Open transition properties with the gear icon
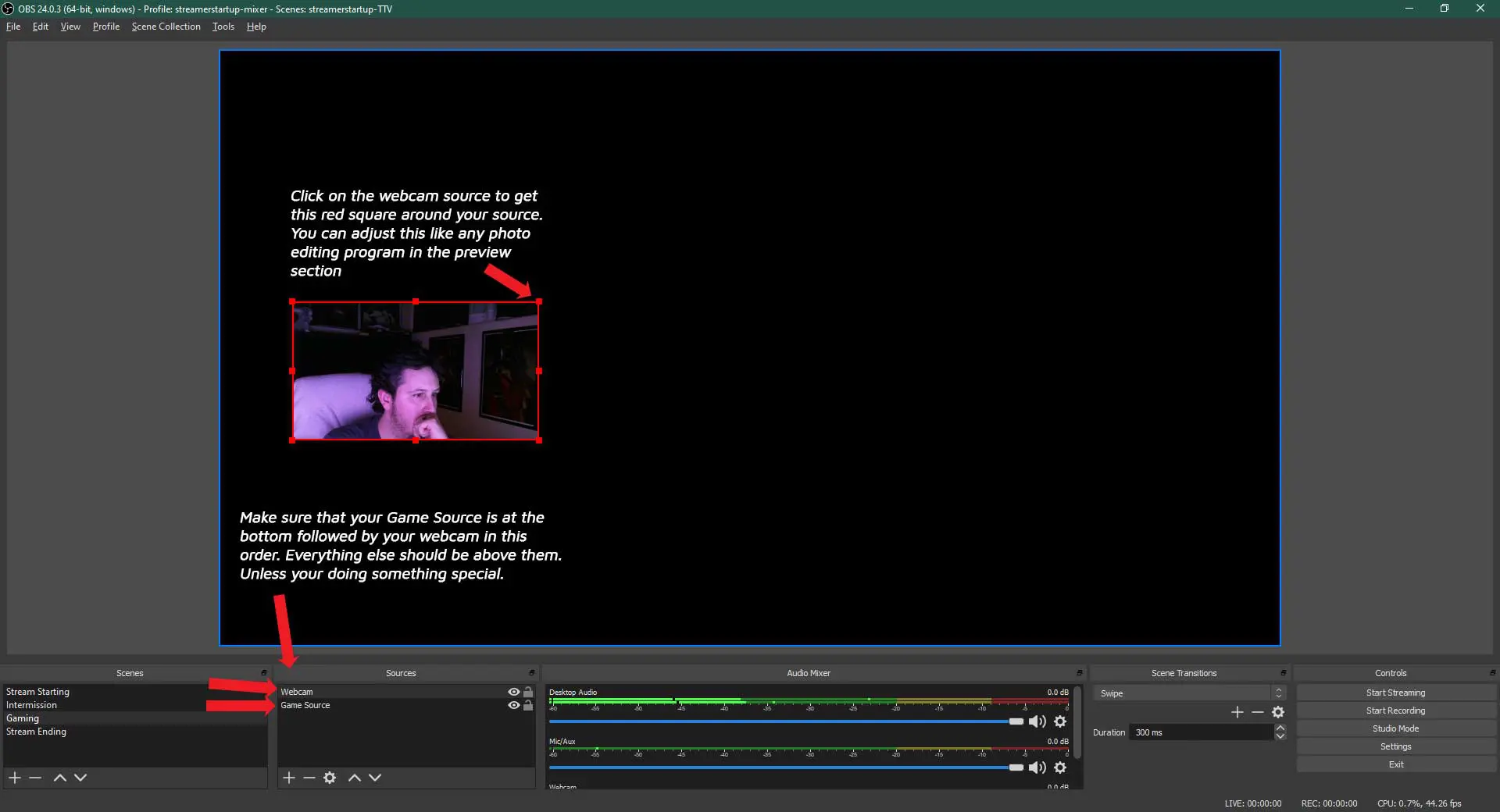Viewport: 1500px width, 812px height. point(1278,712)
